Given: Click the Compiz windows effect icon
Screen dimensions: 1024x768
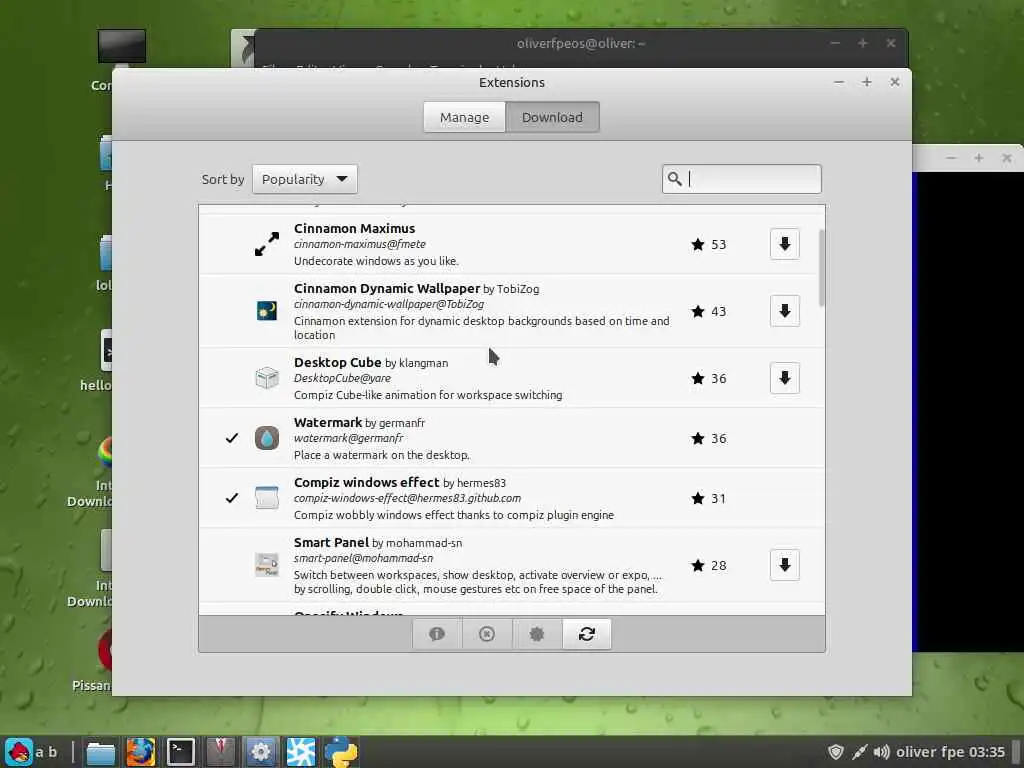Looking at the screenshot, I should tap(266, 498).
